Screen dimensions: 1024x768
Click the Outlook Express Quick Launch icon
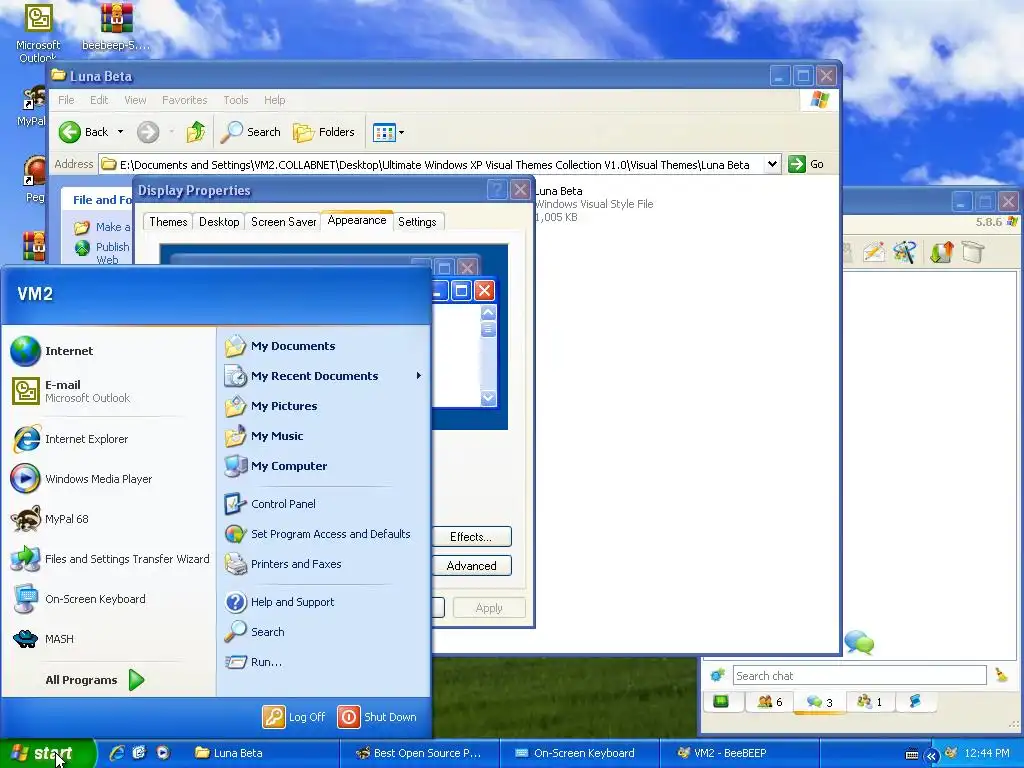point(139,753)
